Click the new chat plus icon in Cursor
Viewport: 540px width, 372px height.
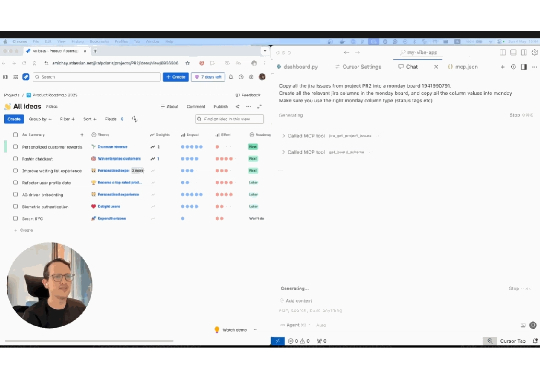pyautogui.click(x=502, y=67)
